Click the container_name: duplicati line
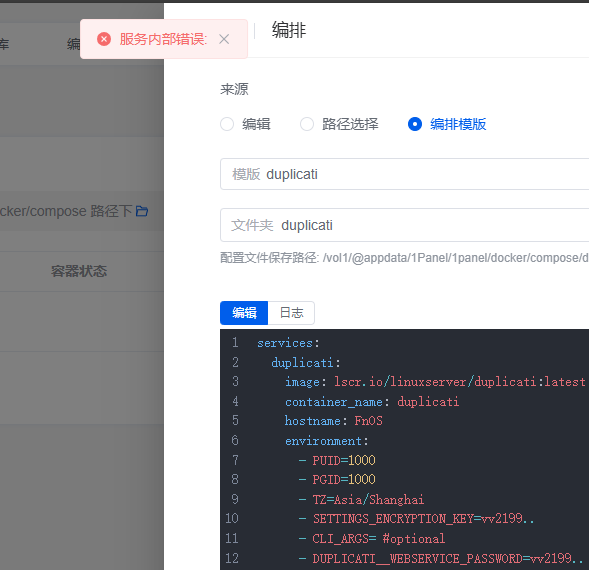This screenshot has width=589, height=570. click(372, 402)
